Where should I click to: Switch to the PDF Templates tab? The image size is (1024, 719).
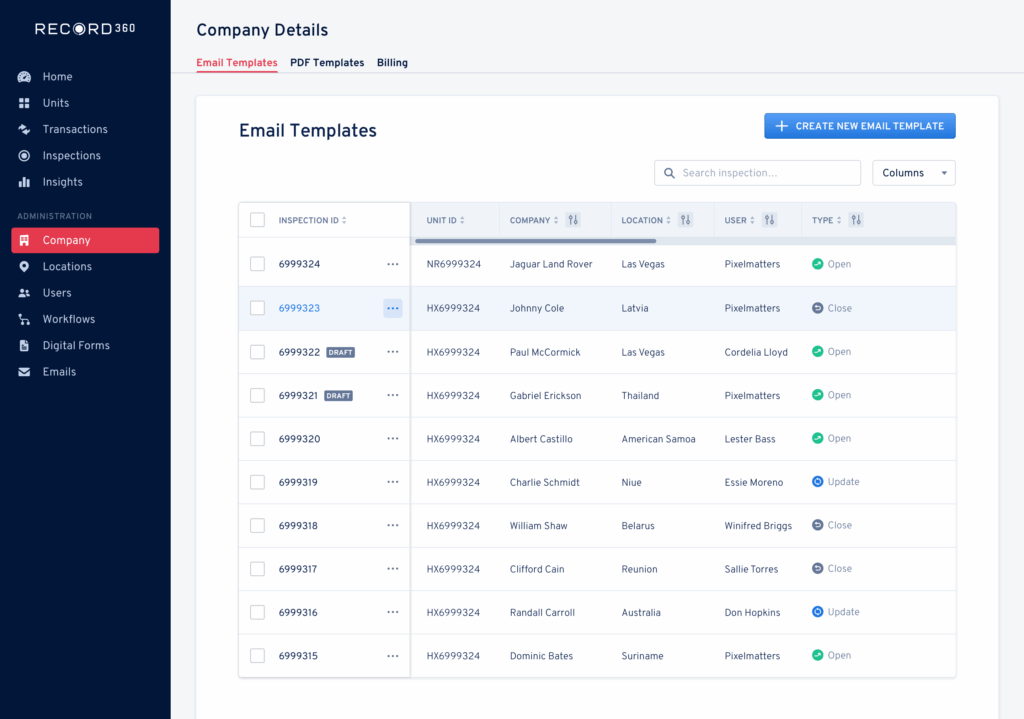pos(327,63)
